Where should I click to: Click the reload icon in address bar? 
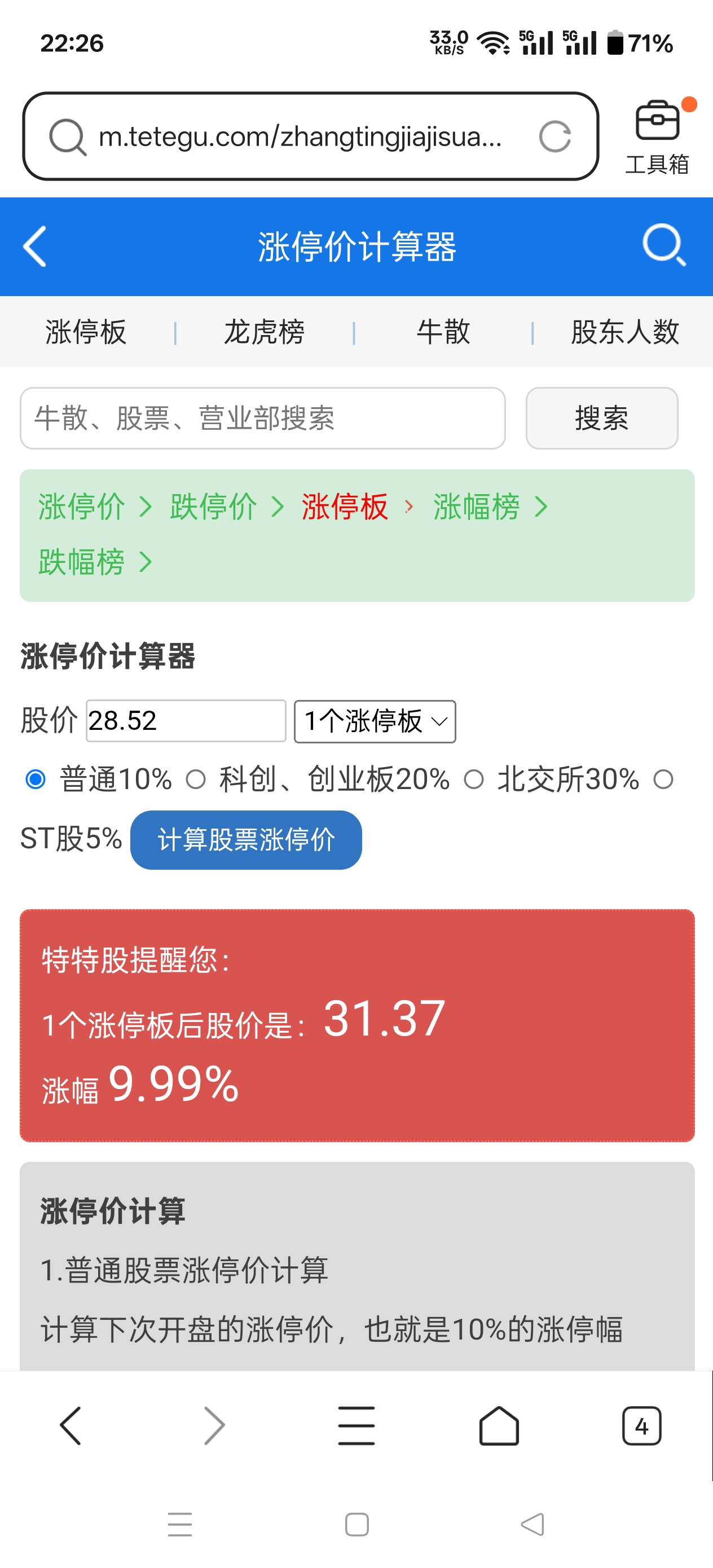point(554,136)
